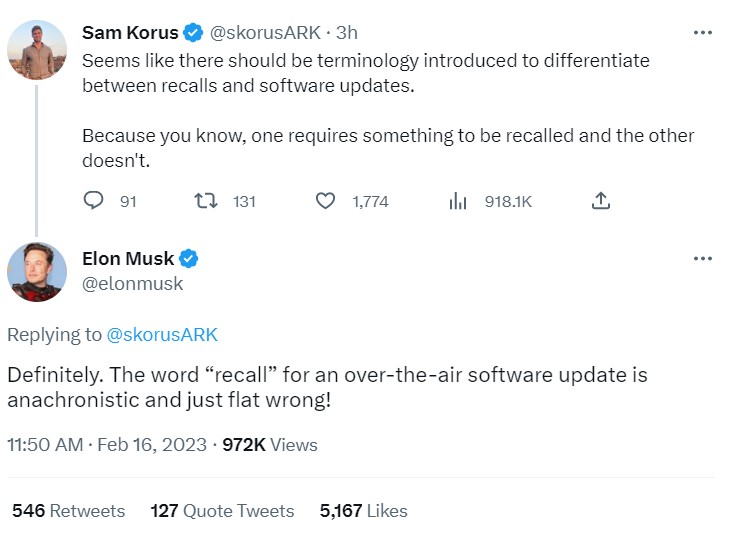Open the three-dot menu on Sam Korus's tweet
The width and height of the screenshot is (734, 541).
(x=703, y=32)
